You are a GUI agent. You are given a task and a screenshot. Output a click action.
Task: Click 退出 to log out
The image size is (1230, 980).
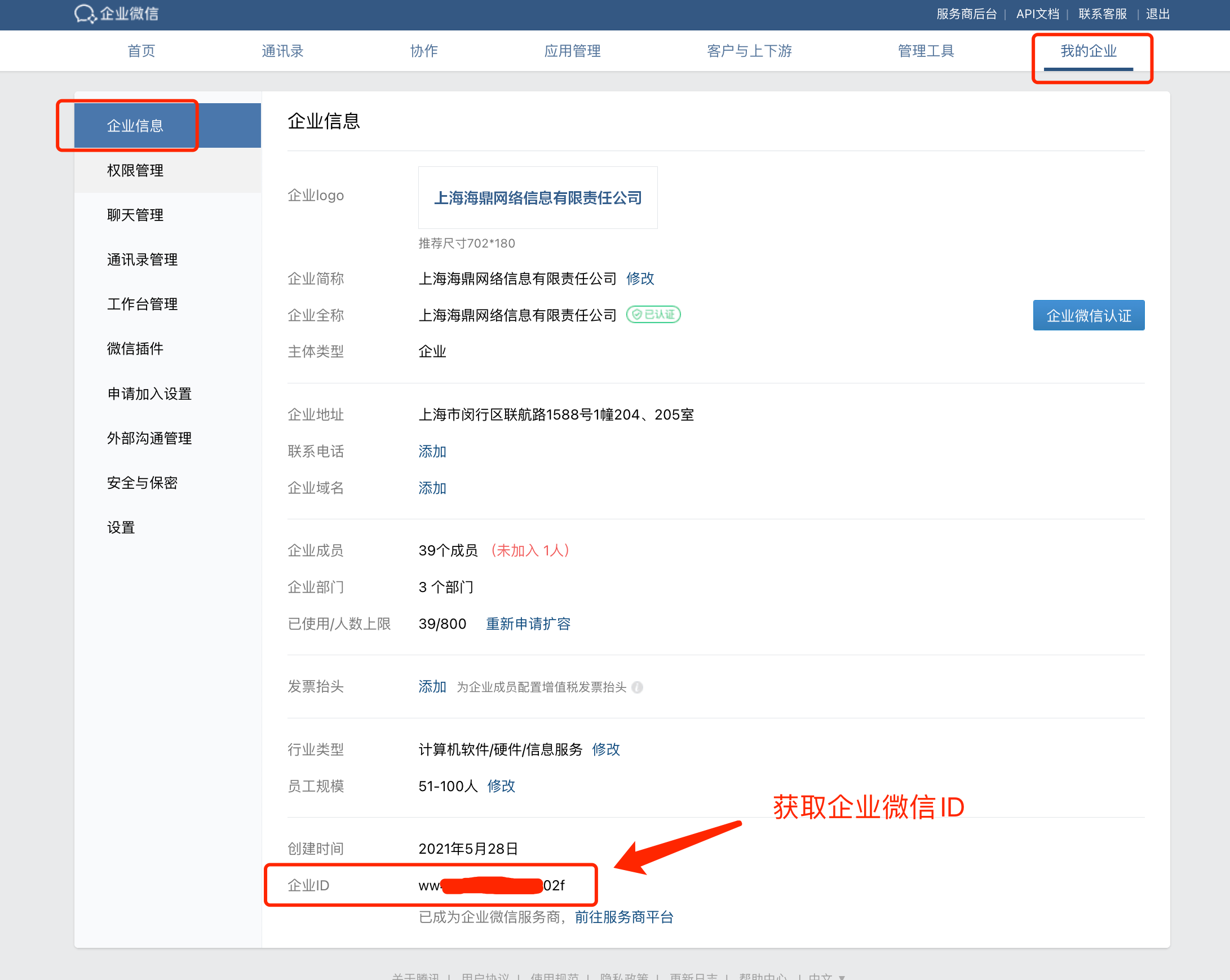coord(1157,14)
